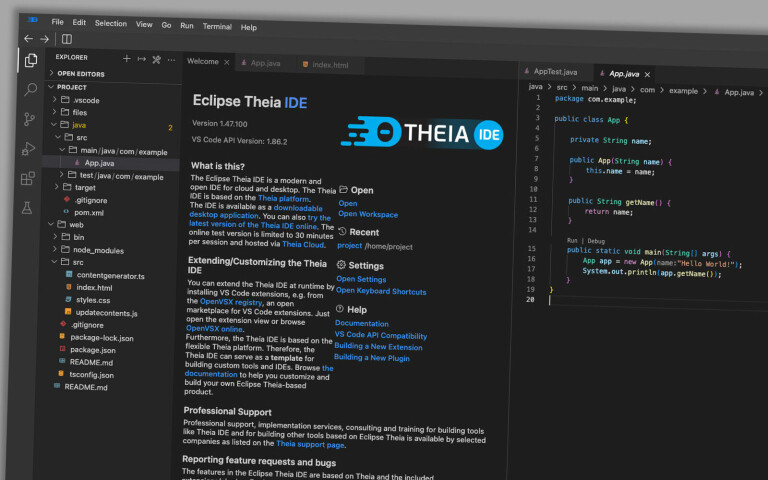
Task: Select updatecontents.js in the file tree
Action: pos(106,312)
